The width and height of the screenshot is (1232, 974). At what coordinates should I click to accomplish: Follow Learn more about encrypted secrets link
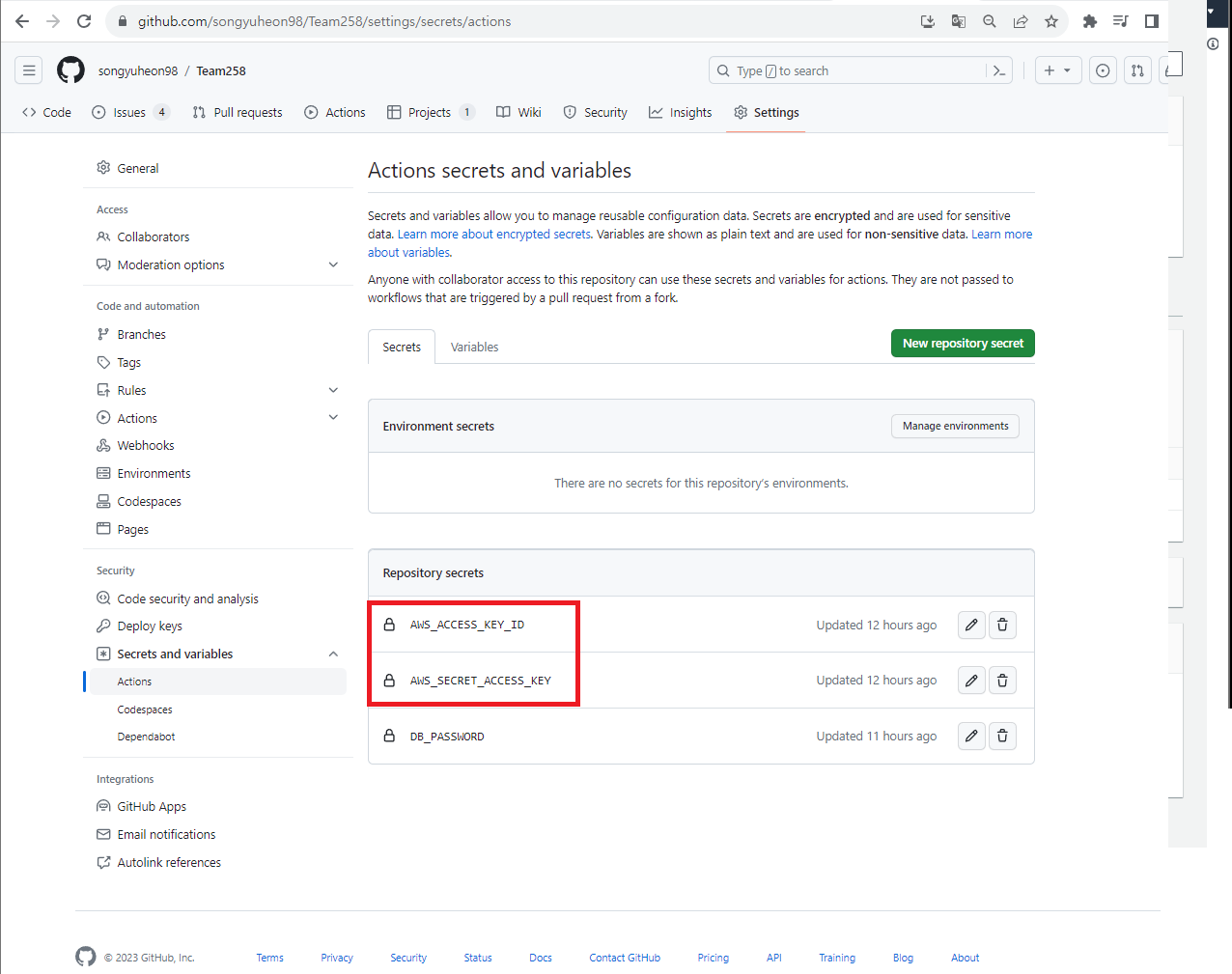[x=494, y=234]
